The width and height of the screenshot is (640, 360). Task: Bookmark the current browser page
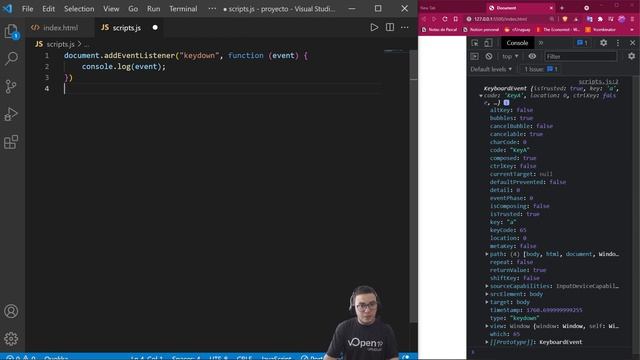456,19
